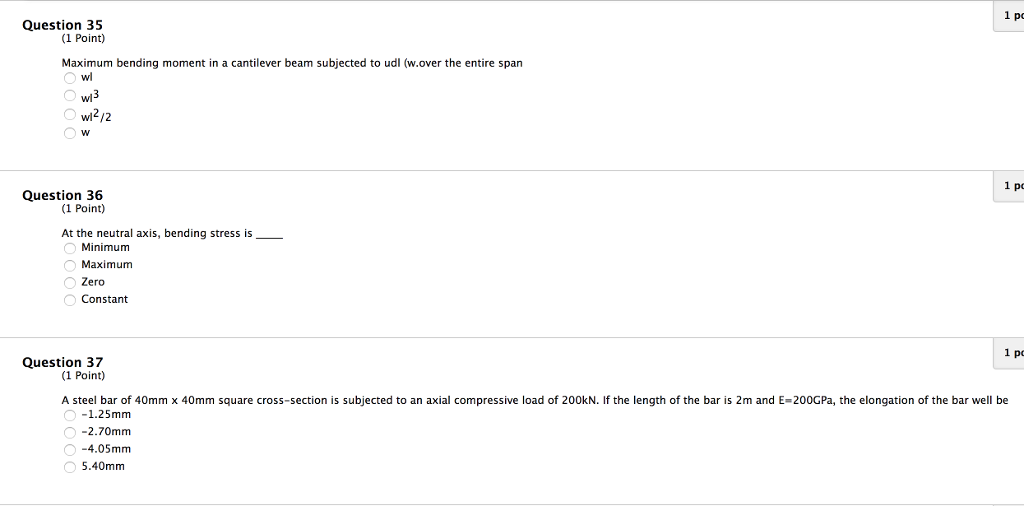Select the -1.25mm elongation option
Screen dimensions: 1024x506
[70, 415]
